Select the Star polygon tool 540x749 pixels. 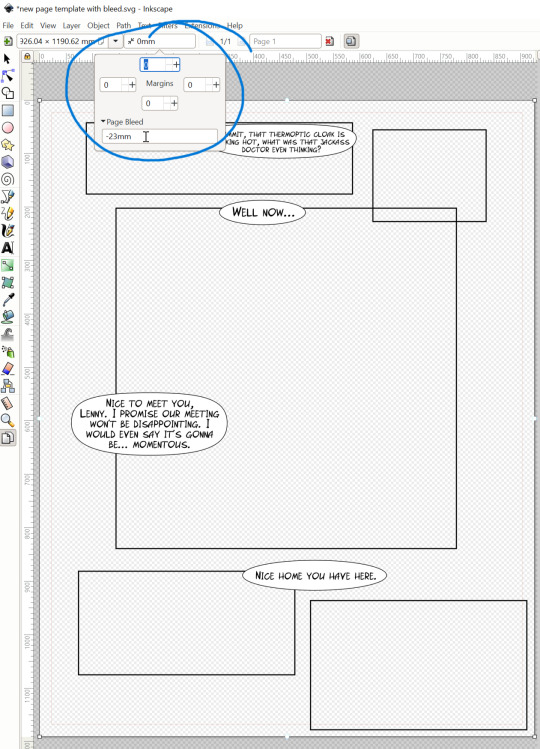[x=7, y=145]
